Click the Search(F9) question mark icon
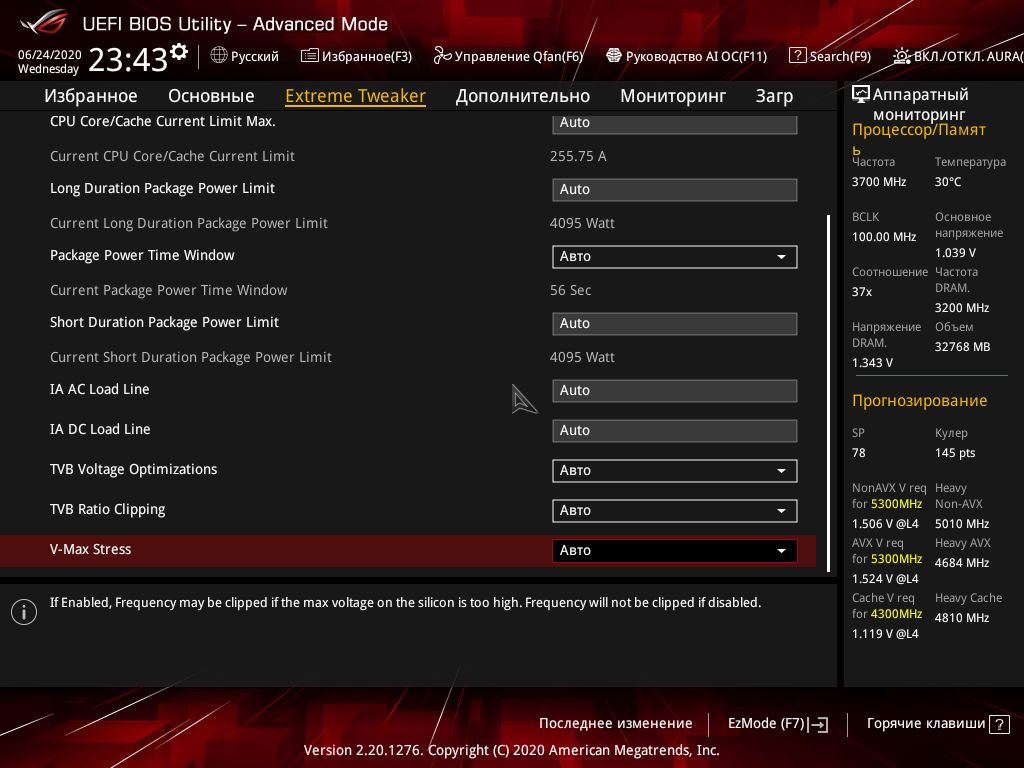1024x768 pixels. coord(797,56)
